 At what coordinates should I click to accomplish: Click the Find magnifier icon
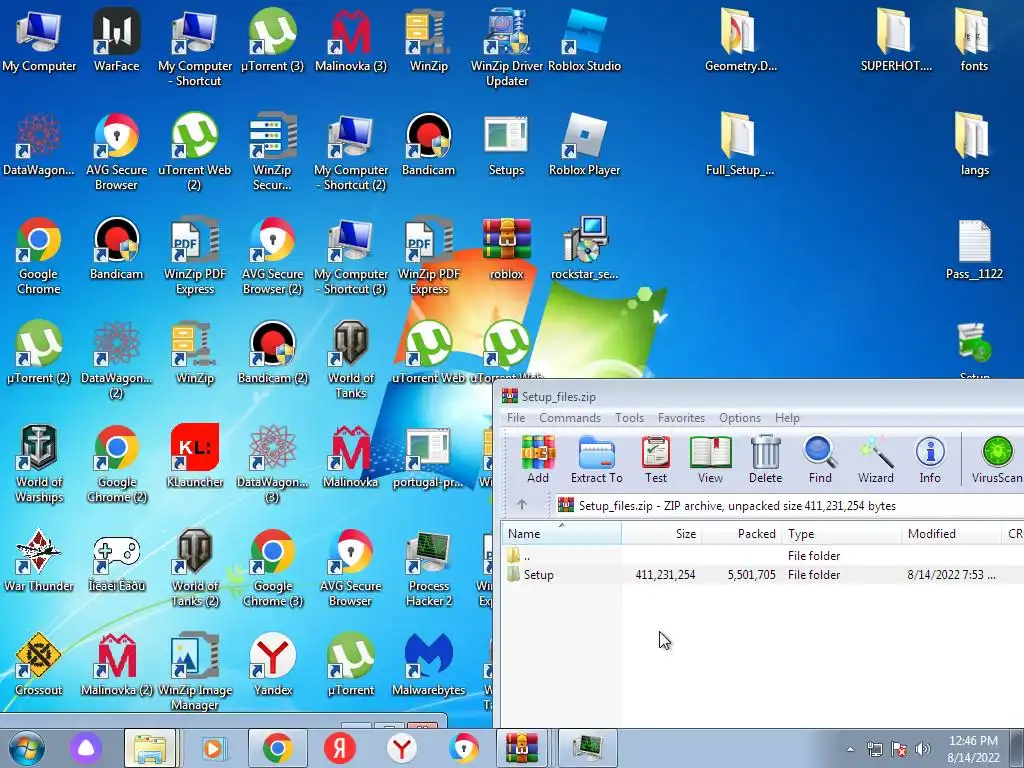point(820,460)
